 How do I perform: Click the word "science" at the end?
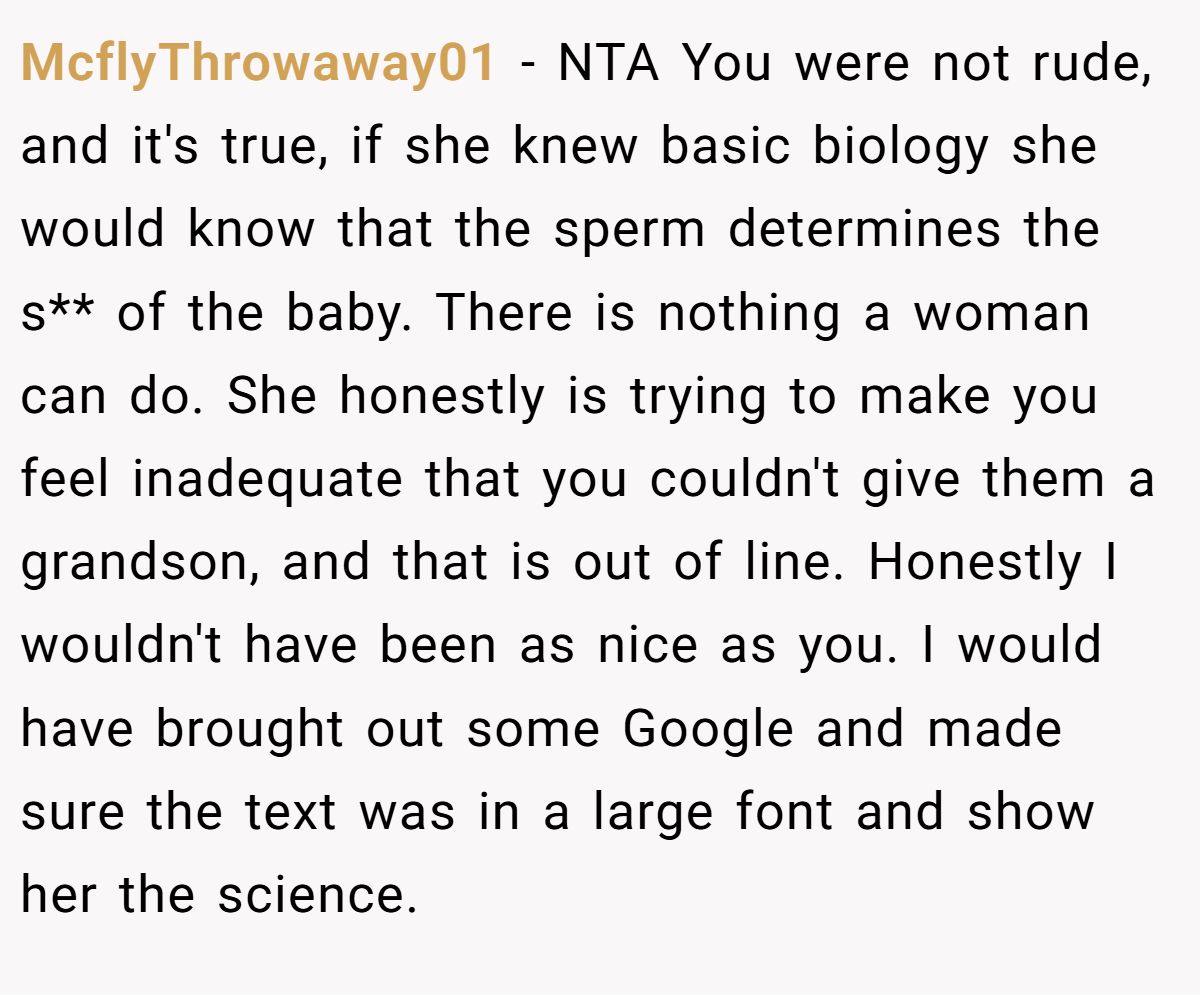315,896
